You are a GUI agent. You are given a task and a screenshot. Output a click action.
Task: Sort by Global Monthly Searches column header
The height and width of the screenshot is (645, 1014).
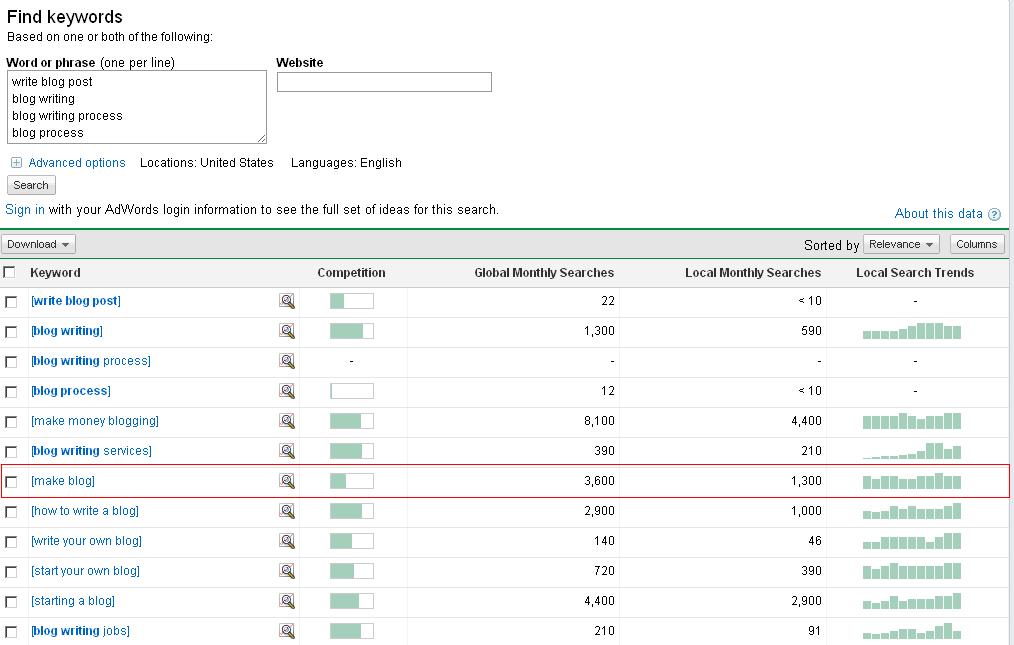pyautogui.click(x=544, y=272)
